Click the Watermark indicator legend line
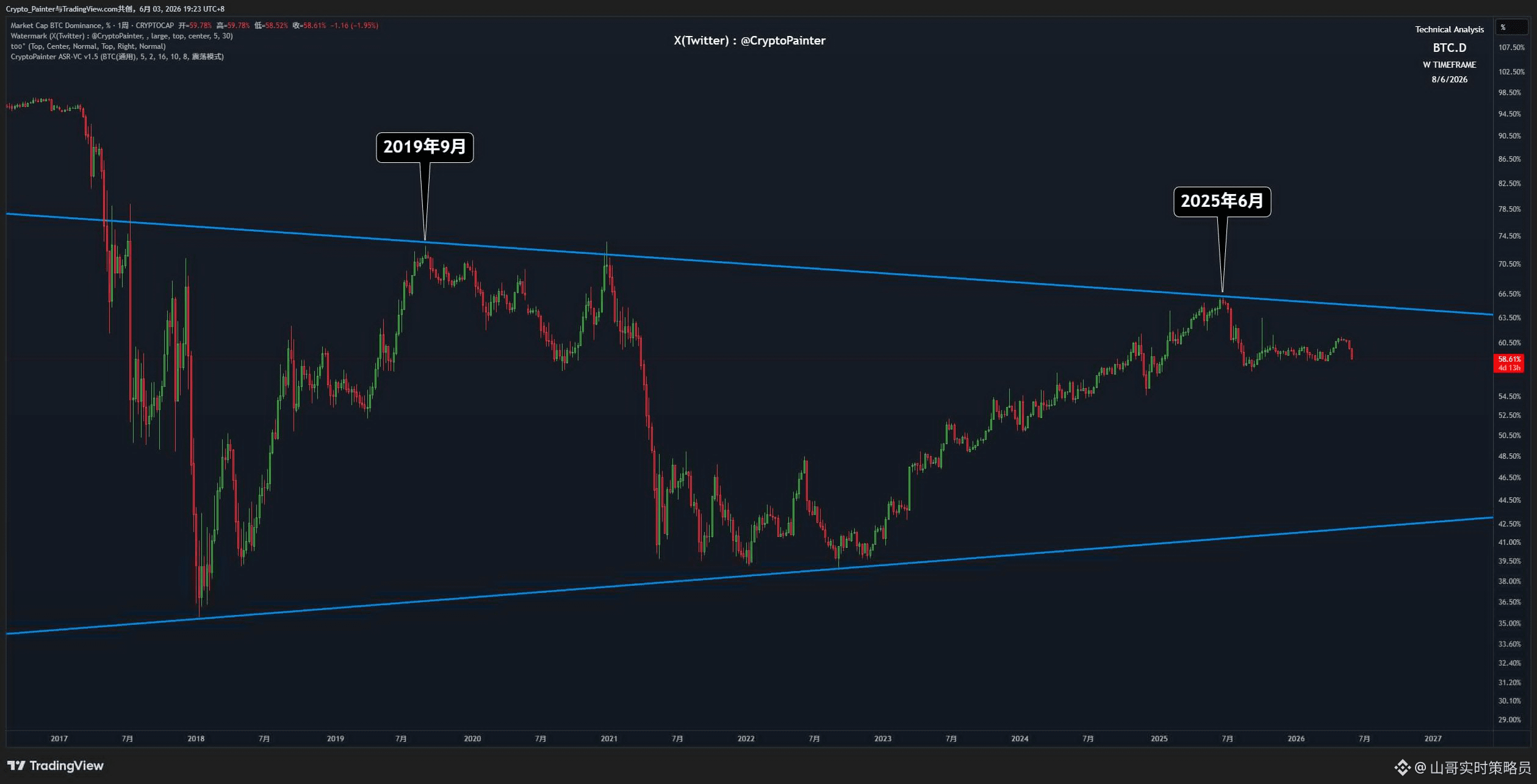1537x784 pixels. coord(121,36)
